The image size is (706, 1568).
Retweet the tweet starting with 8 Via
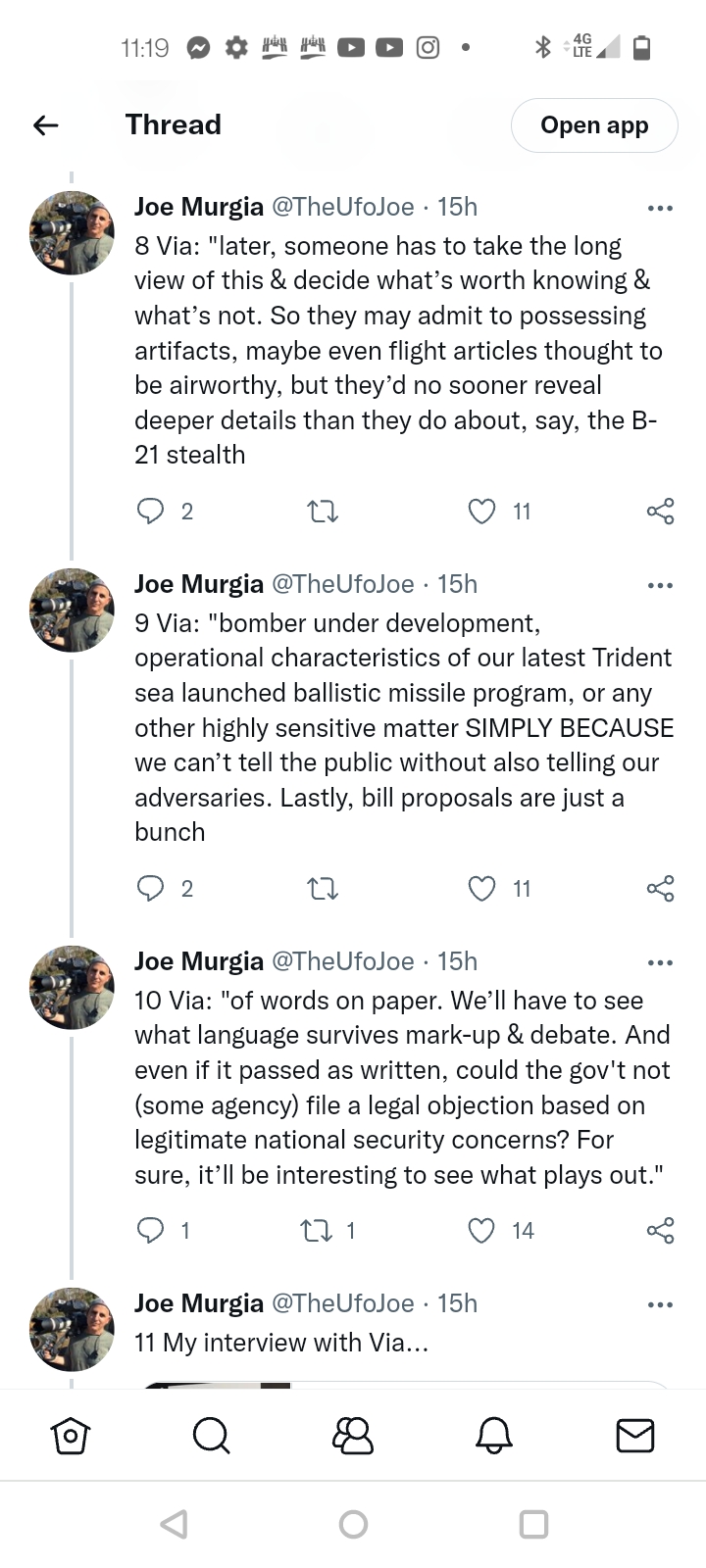pos(323,512)
